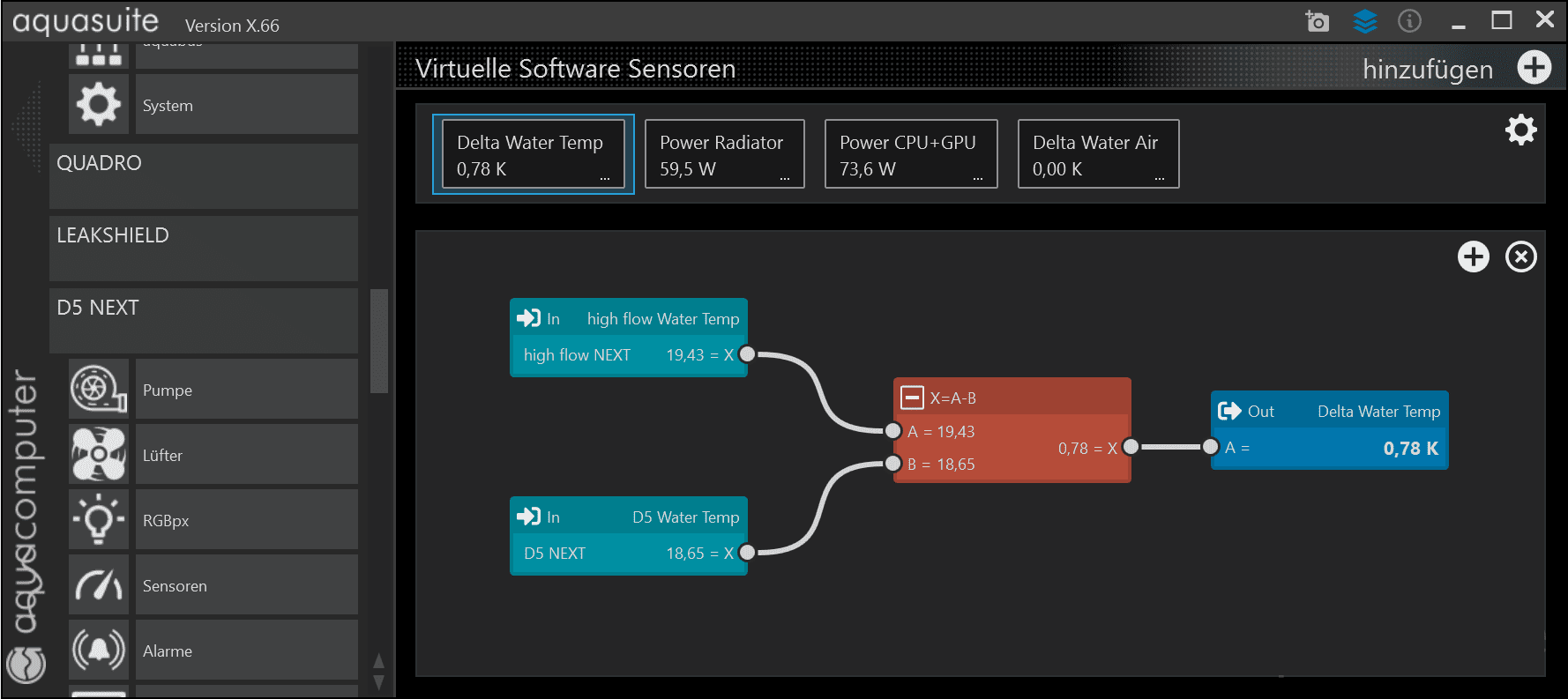
Task: Click the hinzufügen plus icon
Action: click(x=1534, y=67)
